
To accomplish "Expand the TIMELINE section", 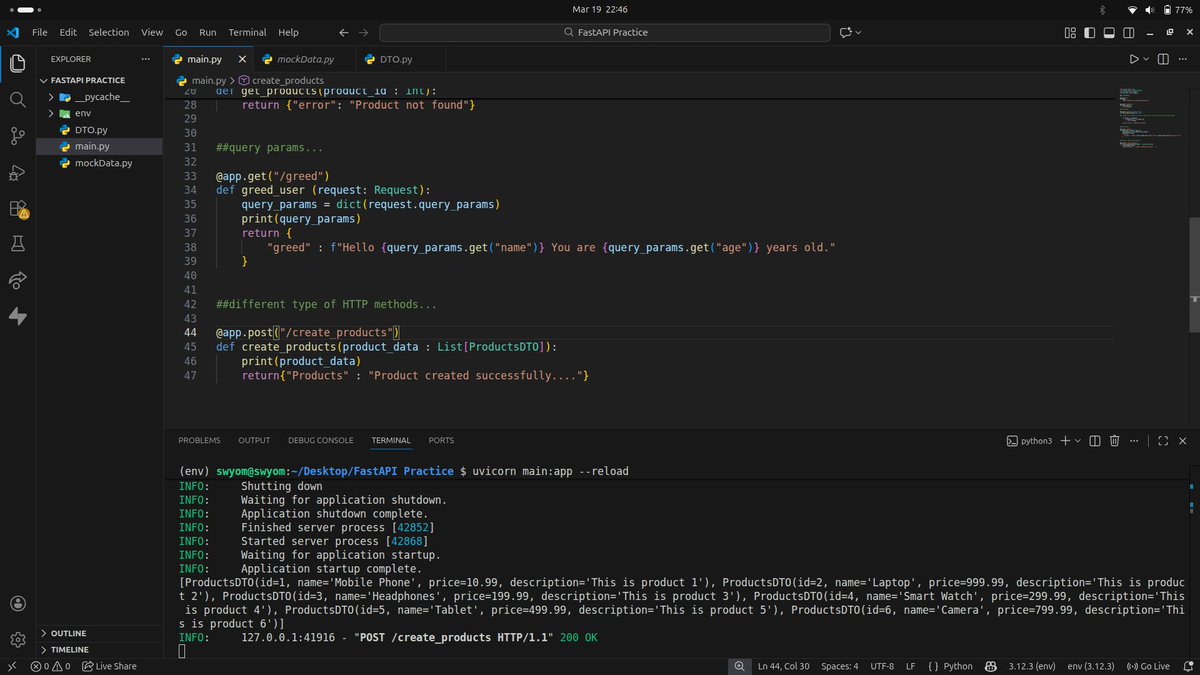I will coord(99,649).
